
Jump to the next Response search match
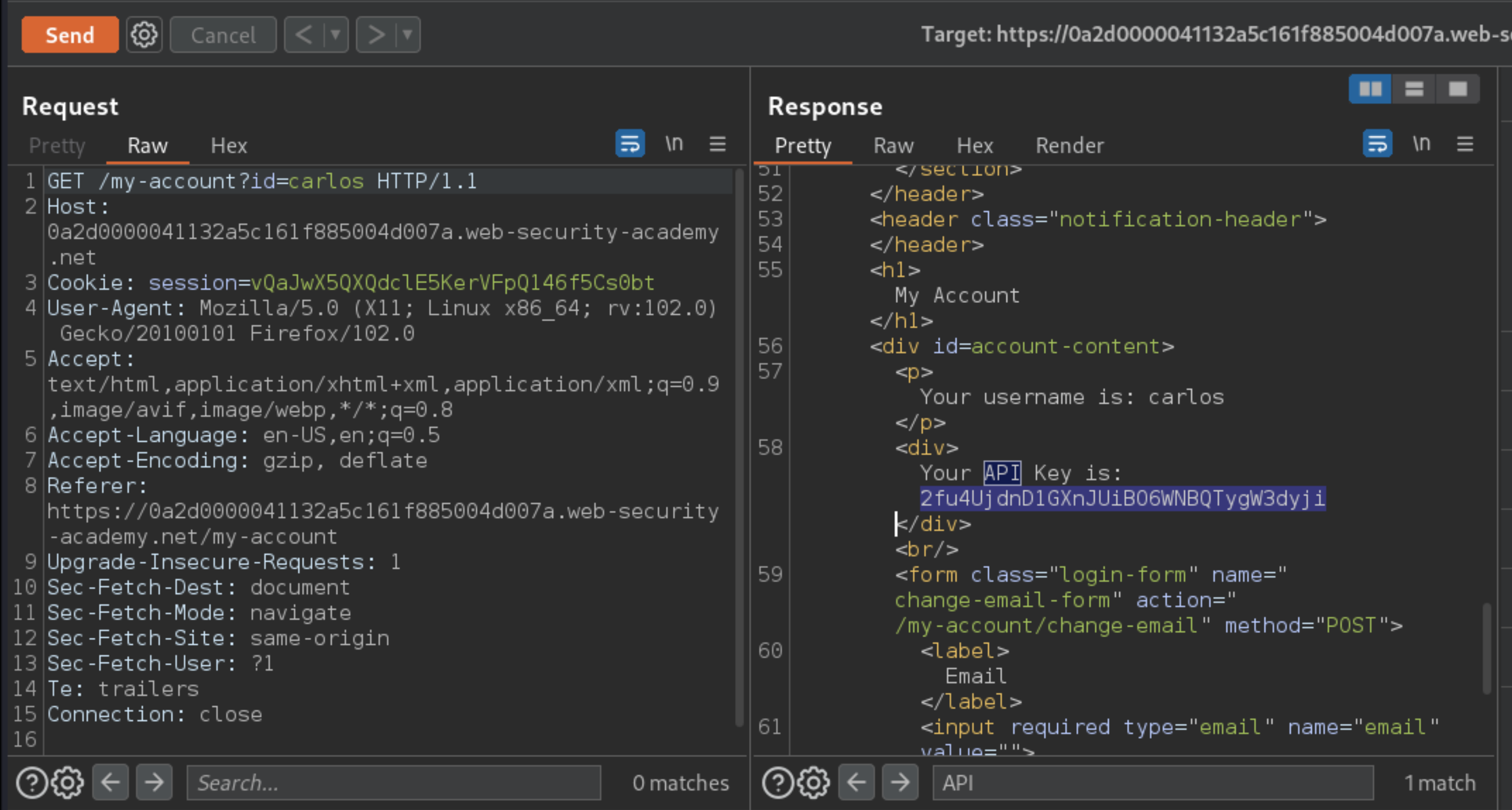tap(900, 782)
